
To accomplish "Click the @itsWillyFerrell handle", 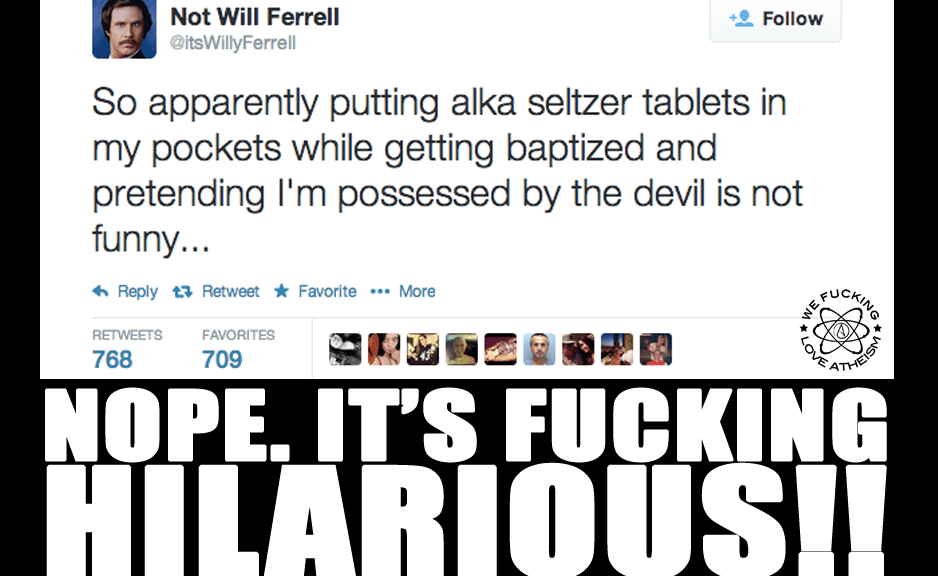I will click(x=233, y=43).
